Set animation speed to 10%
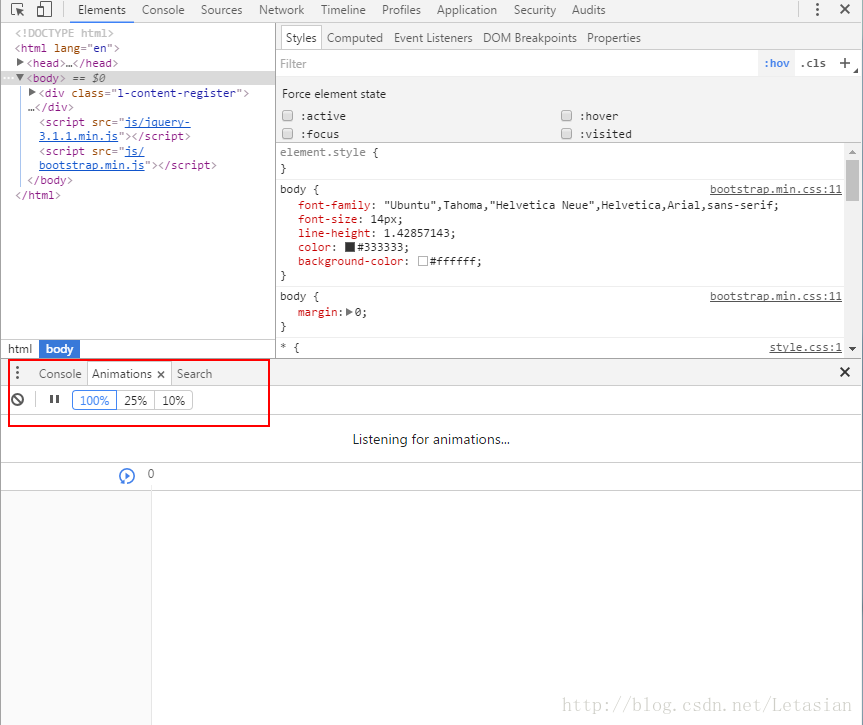This screenshot has width=863, height=725. pos(173,400)
